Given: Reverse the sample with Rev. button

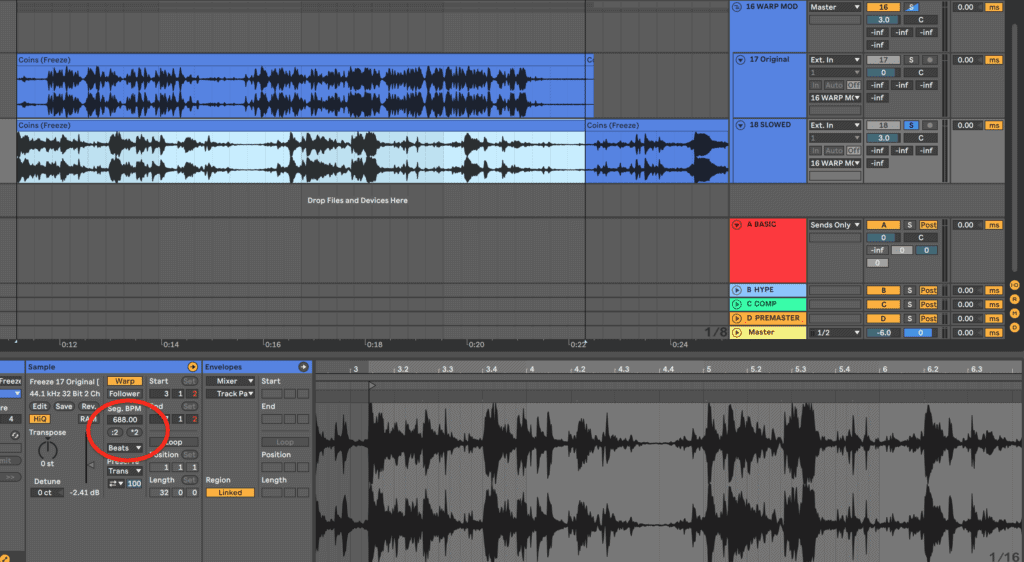Looking at the screenshot, I should [x=88, y=407].
